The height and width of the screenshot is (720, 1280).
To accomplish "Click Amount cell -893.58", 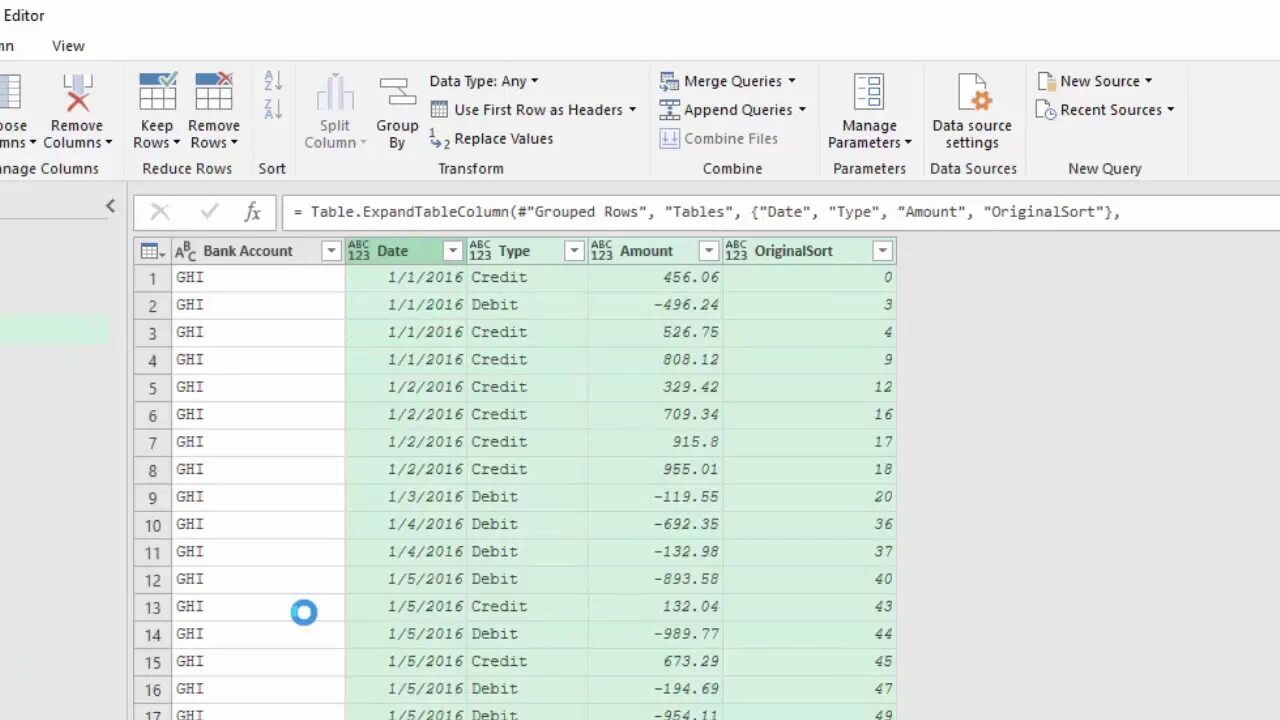I will coord(656,579).
